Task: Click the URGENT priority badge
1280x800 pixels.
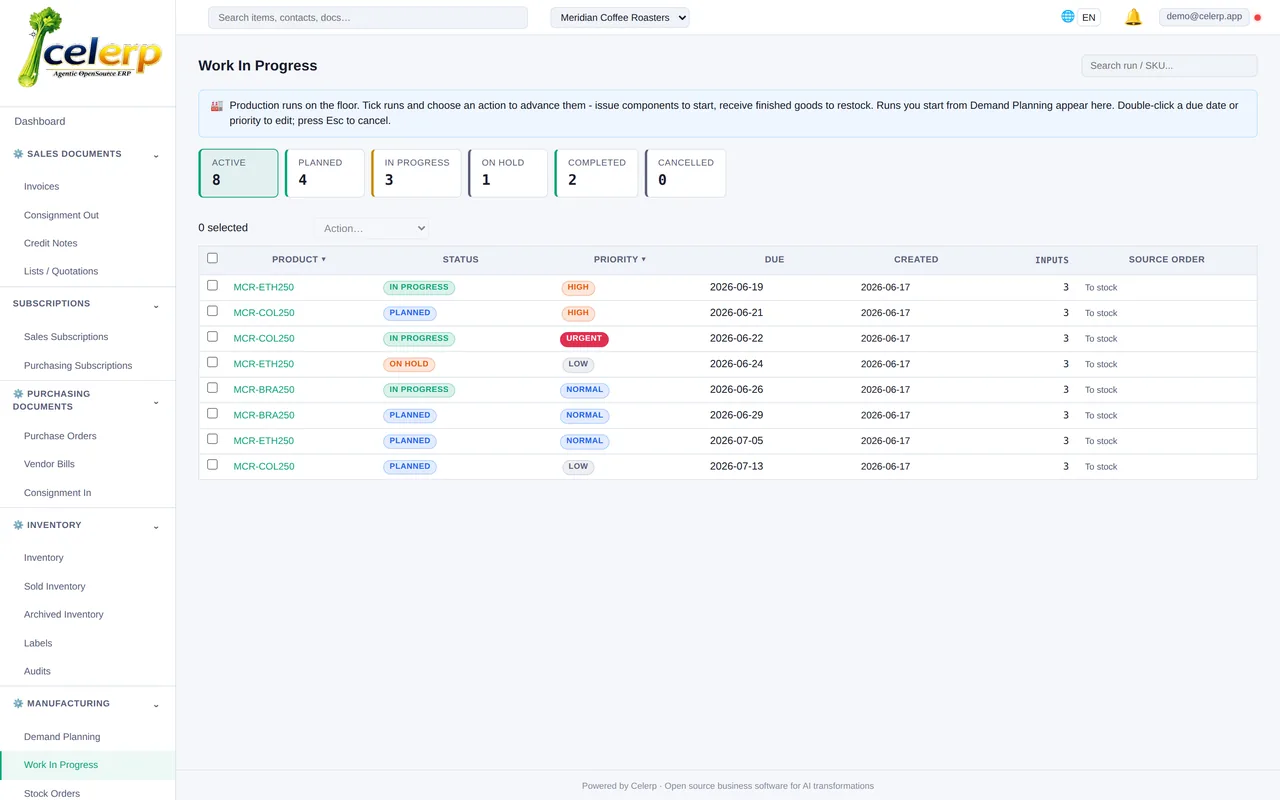Action: click(x=584, y=339)
